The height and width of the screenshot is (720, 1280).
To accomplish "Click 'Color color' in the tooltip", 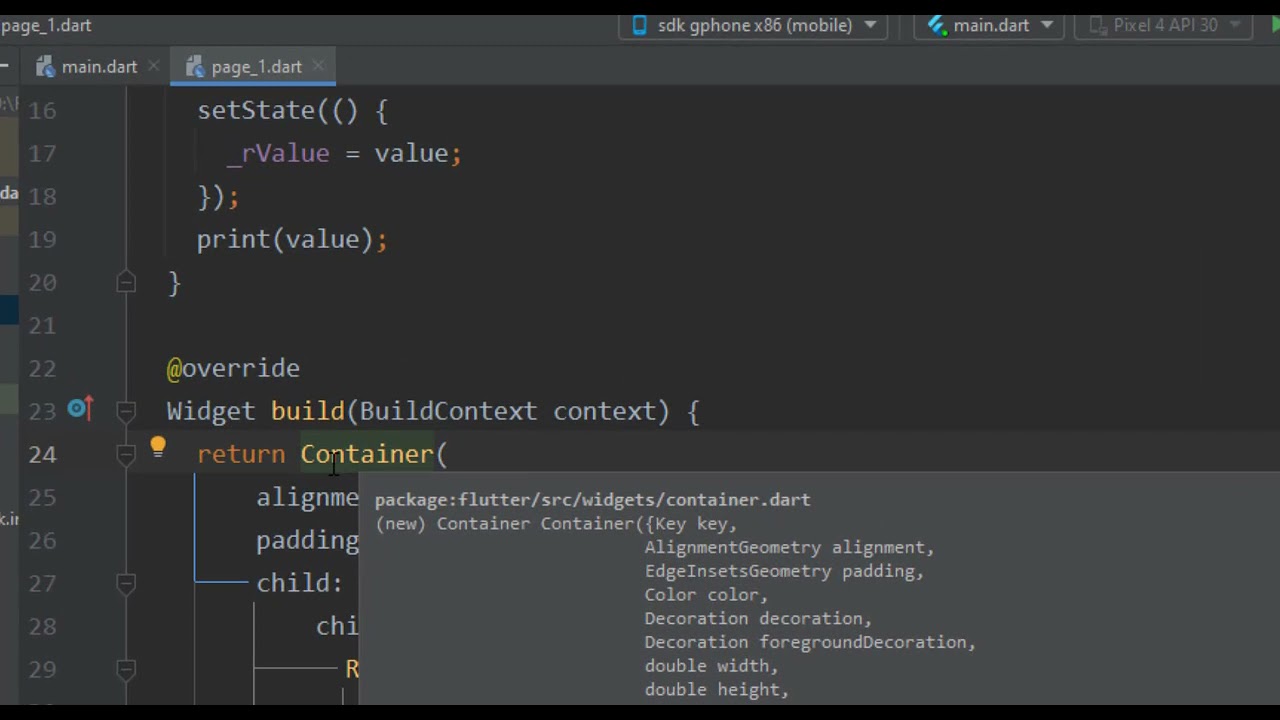I will (x=702, y=595).
